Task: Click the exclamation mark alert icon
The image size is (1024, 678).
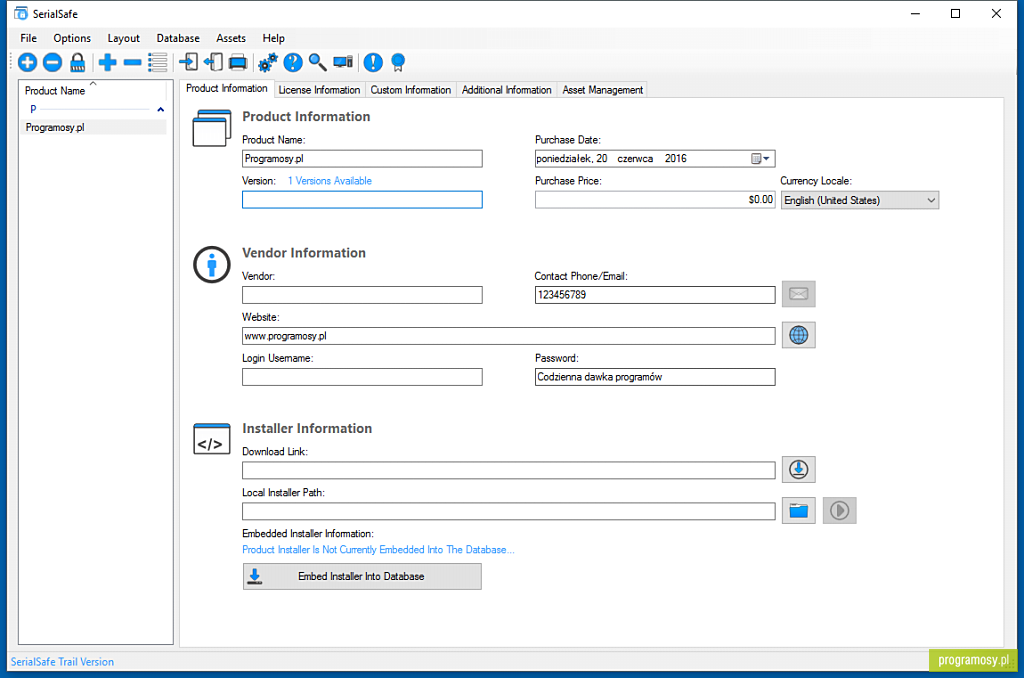Action: (373, 63)
